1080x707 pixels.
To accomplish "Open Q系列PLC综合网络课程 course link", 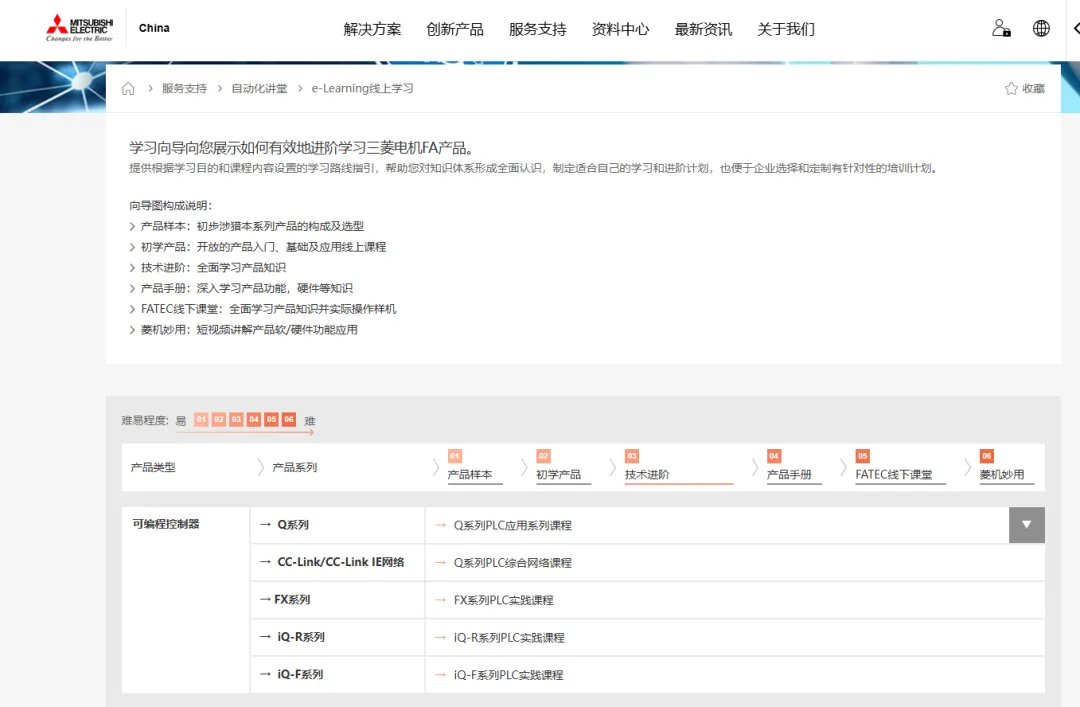I will pos(512,562).
